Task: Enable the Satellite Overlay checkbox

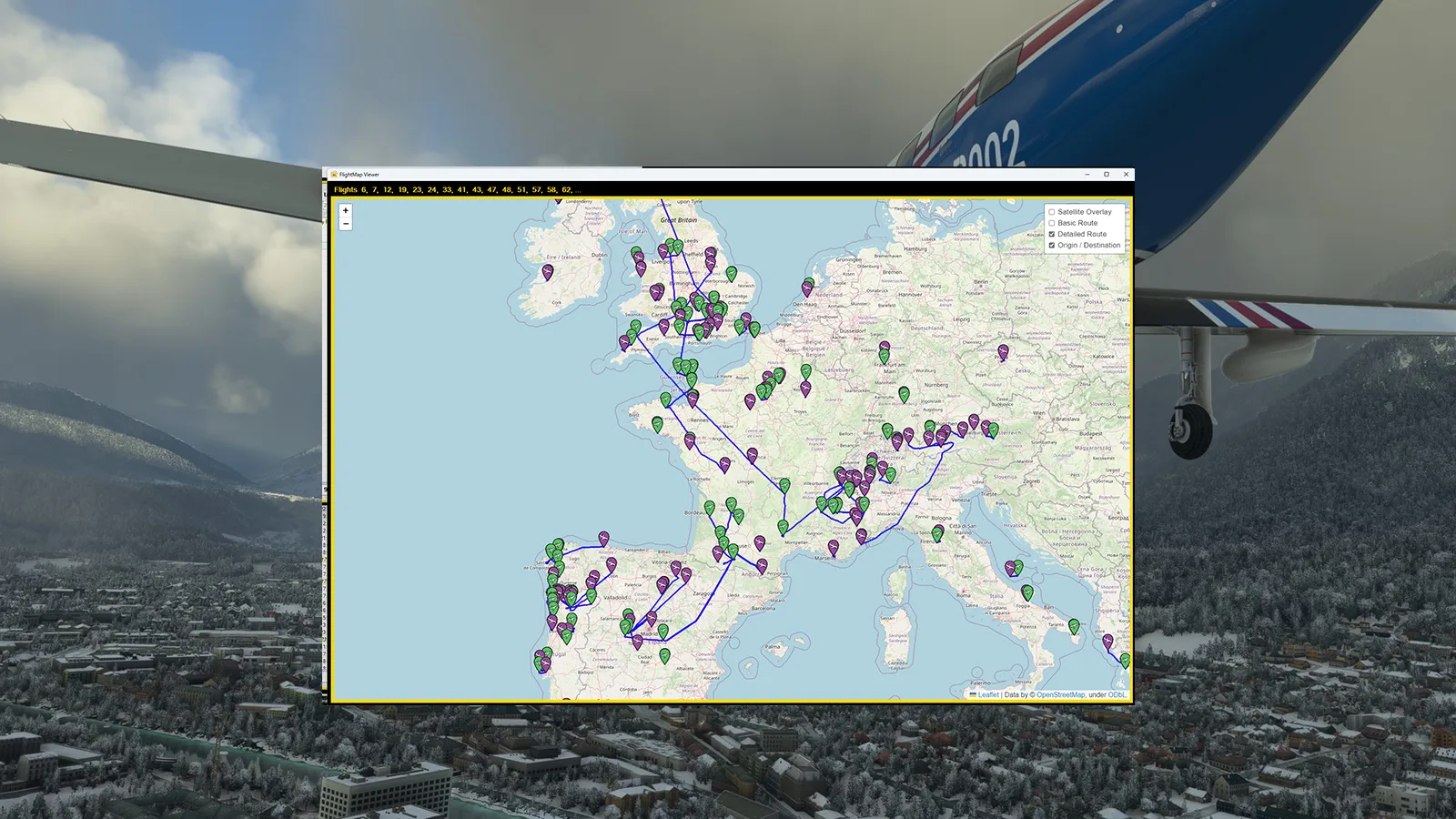Action: click(1051, 211)
